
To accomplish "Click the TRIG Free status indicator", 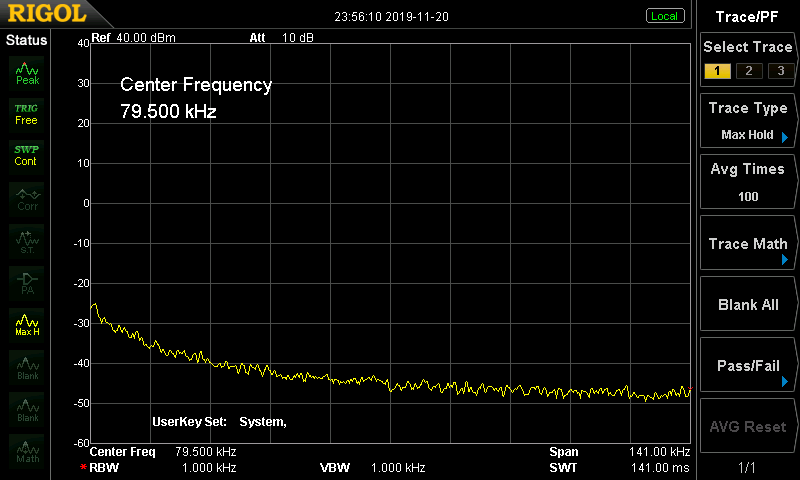I will [26, 114].
